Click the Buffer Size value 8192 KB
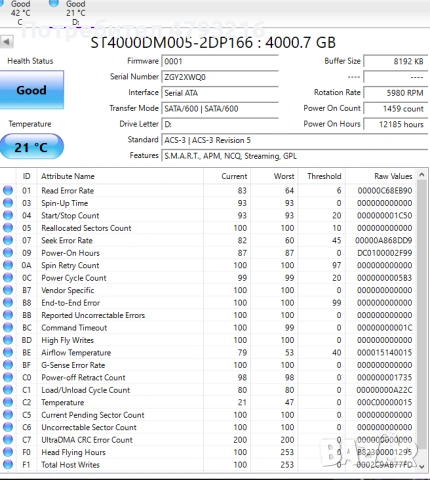The height and width of the screenshot is (480, 430). click(x=396, y=62)
